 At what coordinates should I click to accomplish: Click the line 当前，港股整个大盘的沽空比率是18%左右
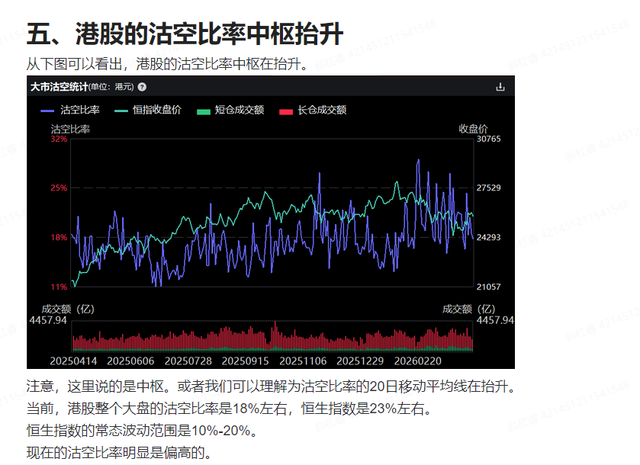point(230,408)
